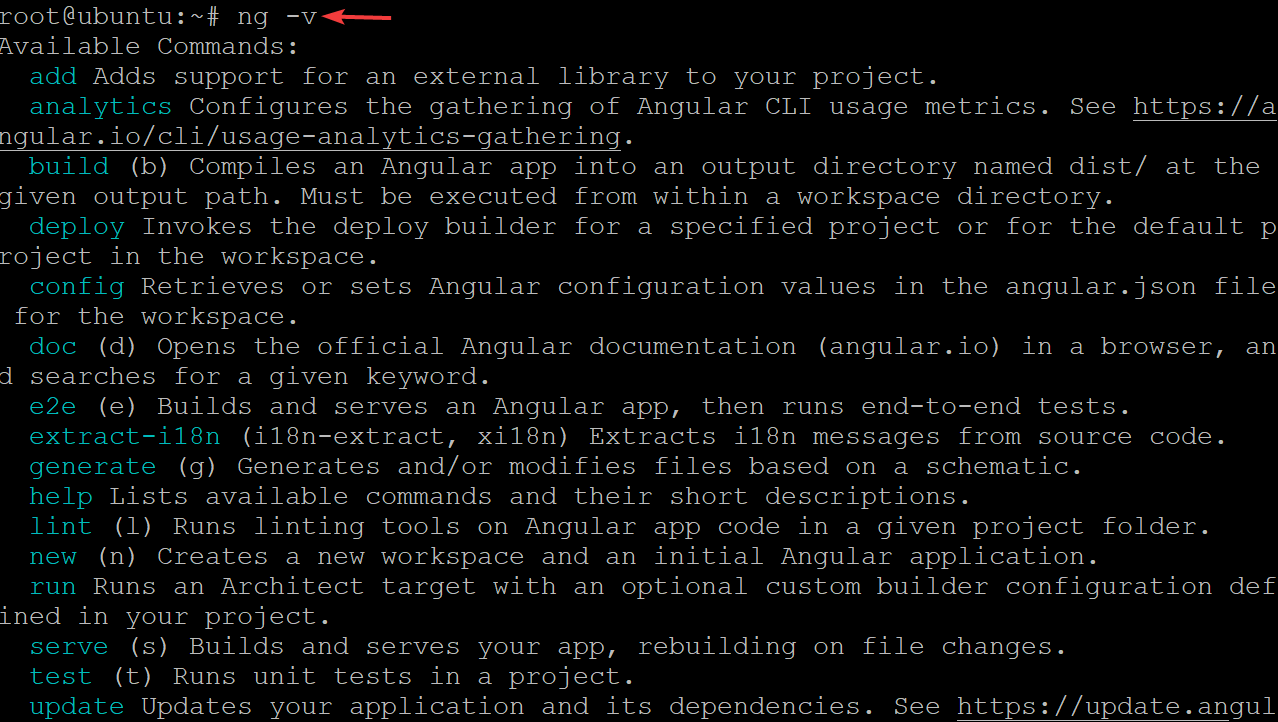Click 'end-to-end tests.' in e2e description

[997, 406]
